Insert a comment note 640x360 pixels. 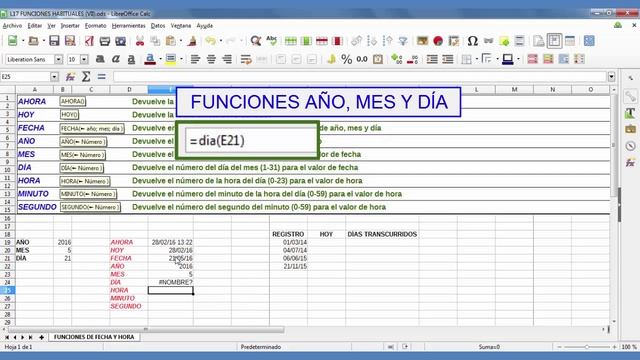pos(504,41)
